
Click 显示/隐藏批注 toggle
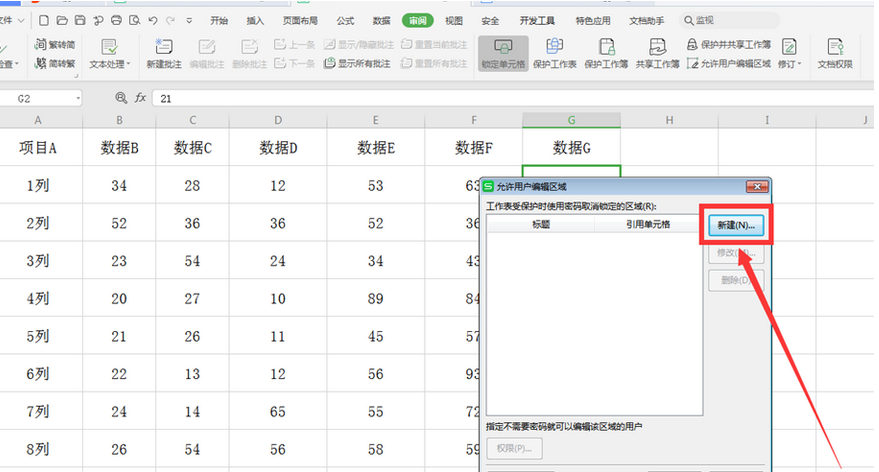click(x=359, y=44)
